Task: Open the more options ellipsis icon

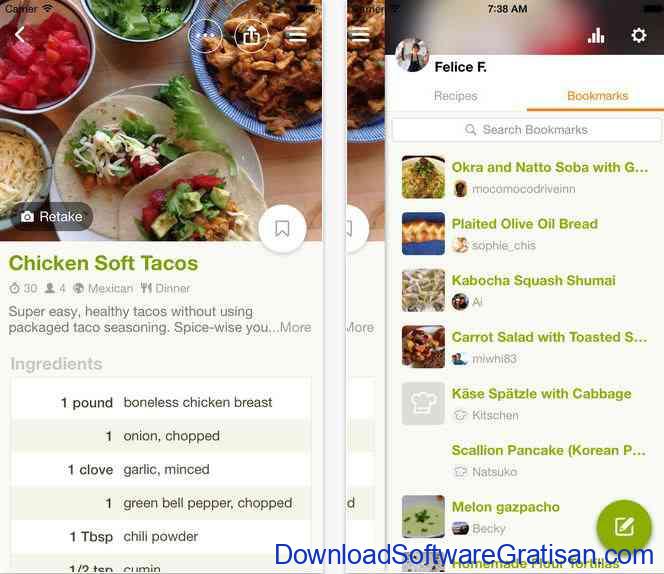Action: [205, 36]
